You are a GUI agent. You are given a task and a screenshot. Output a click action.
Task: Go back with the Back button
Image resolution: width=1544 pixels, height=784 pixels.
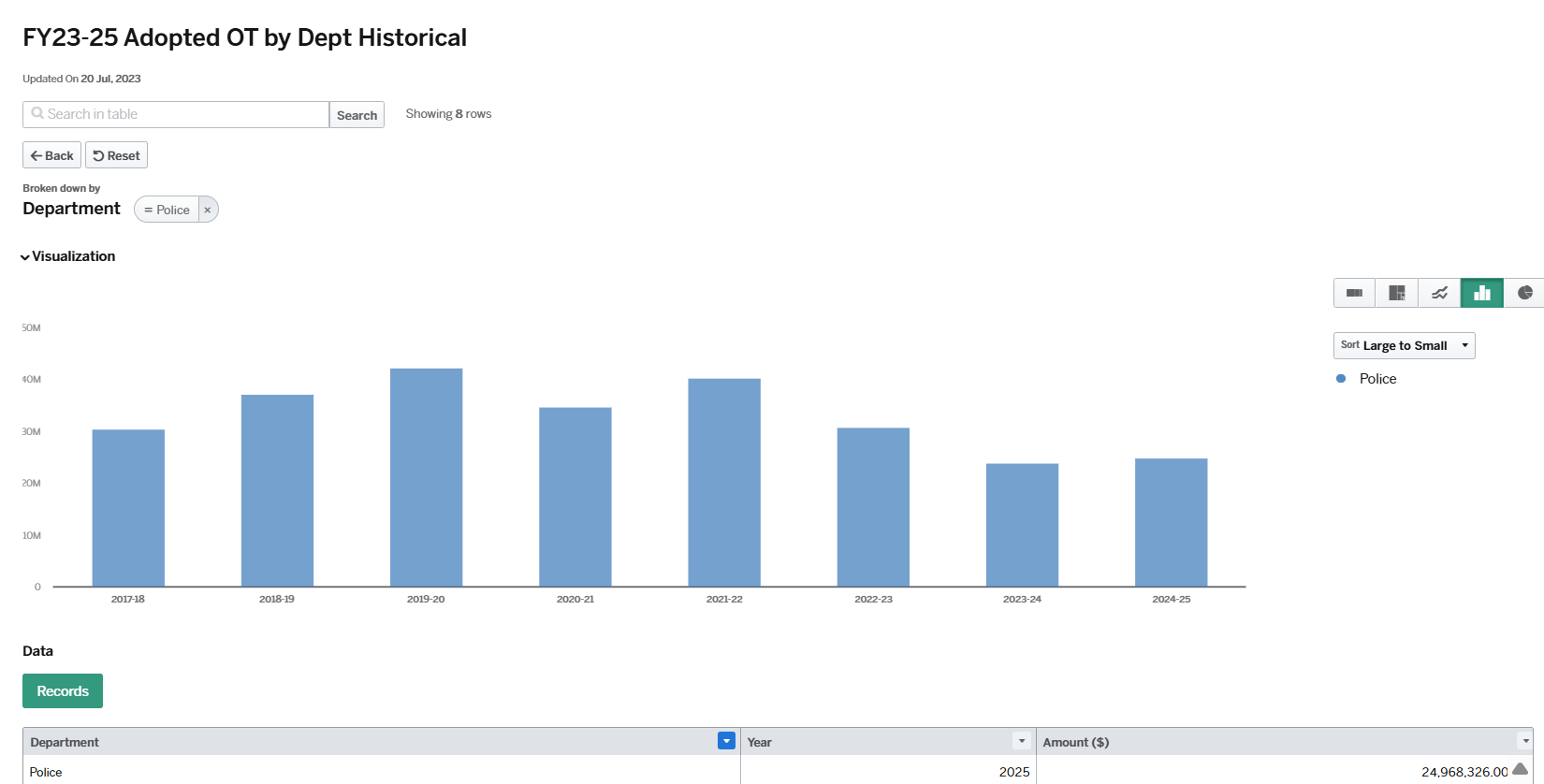pos(51,155)
